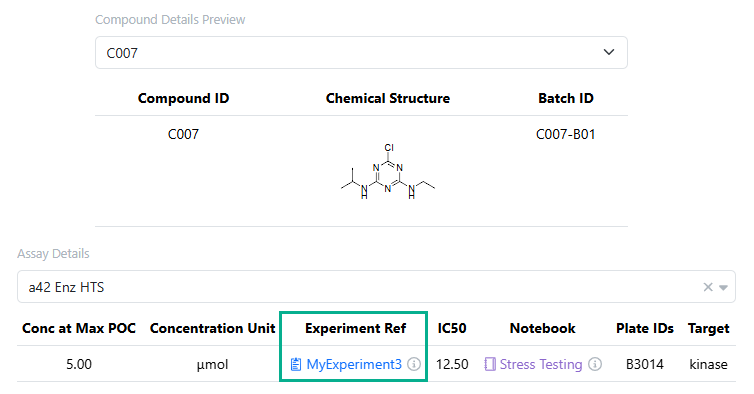Clear the a42 Enz HTS assay selection
Screen dimensions: 754x394
708,287
